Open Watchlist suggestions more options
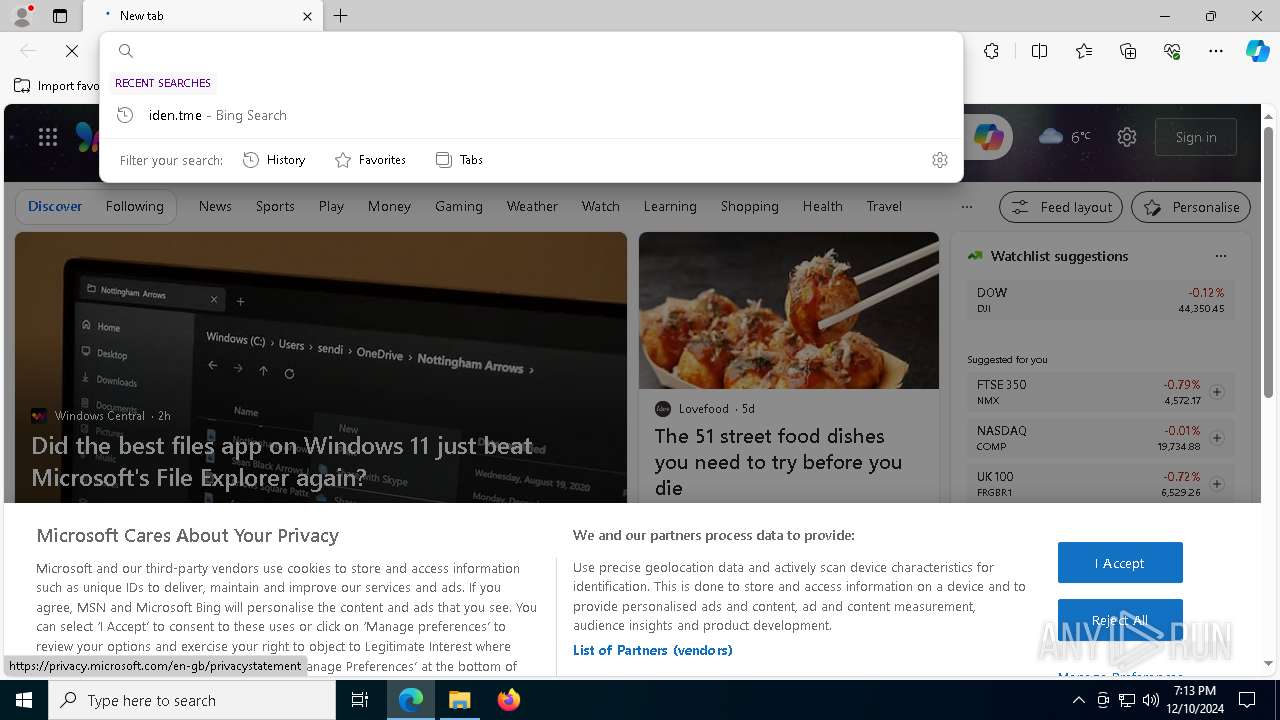This screenshot has height=720, width=1280. point(1220,256)
